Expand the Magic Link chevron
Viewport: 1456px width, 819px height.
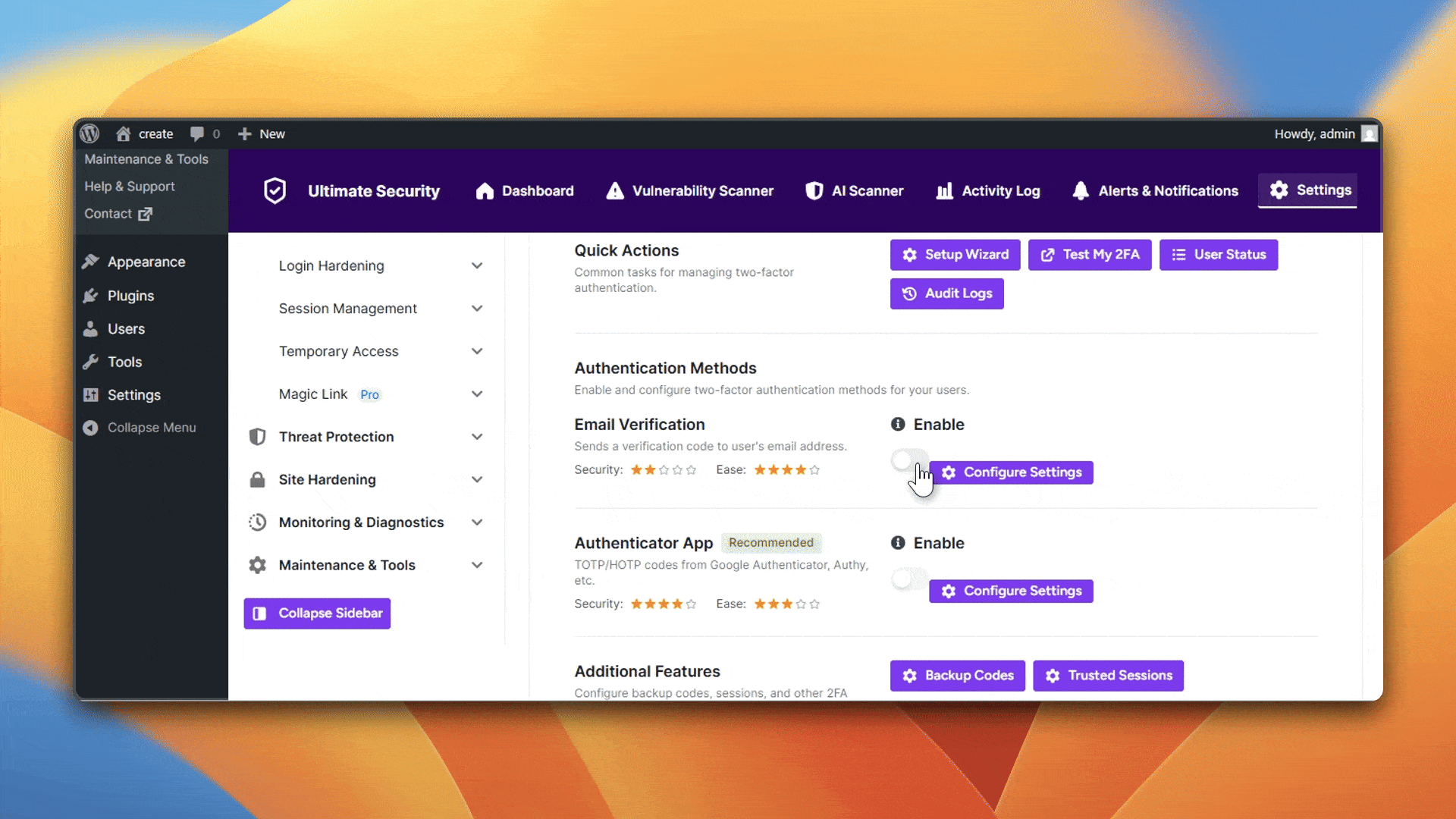(x=477, y=394)
